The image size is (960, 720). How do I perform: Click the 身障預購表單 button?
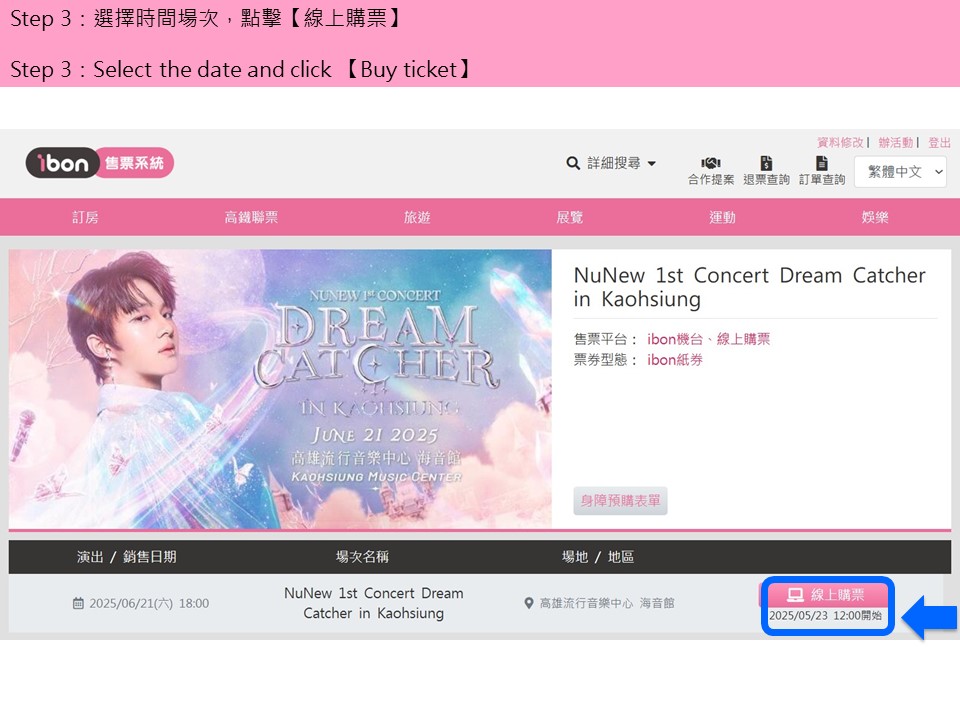coord(620,501)
